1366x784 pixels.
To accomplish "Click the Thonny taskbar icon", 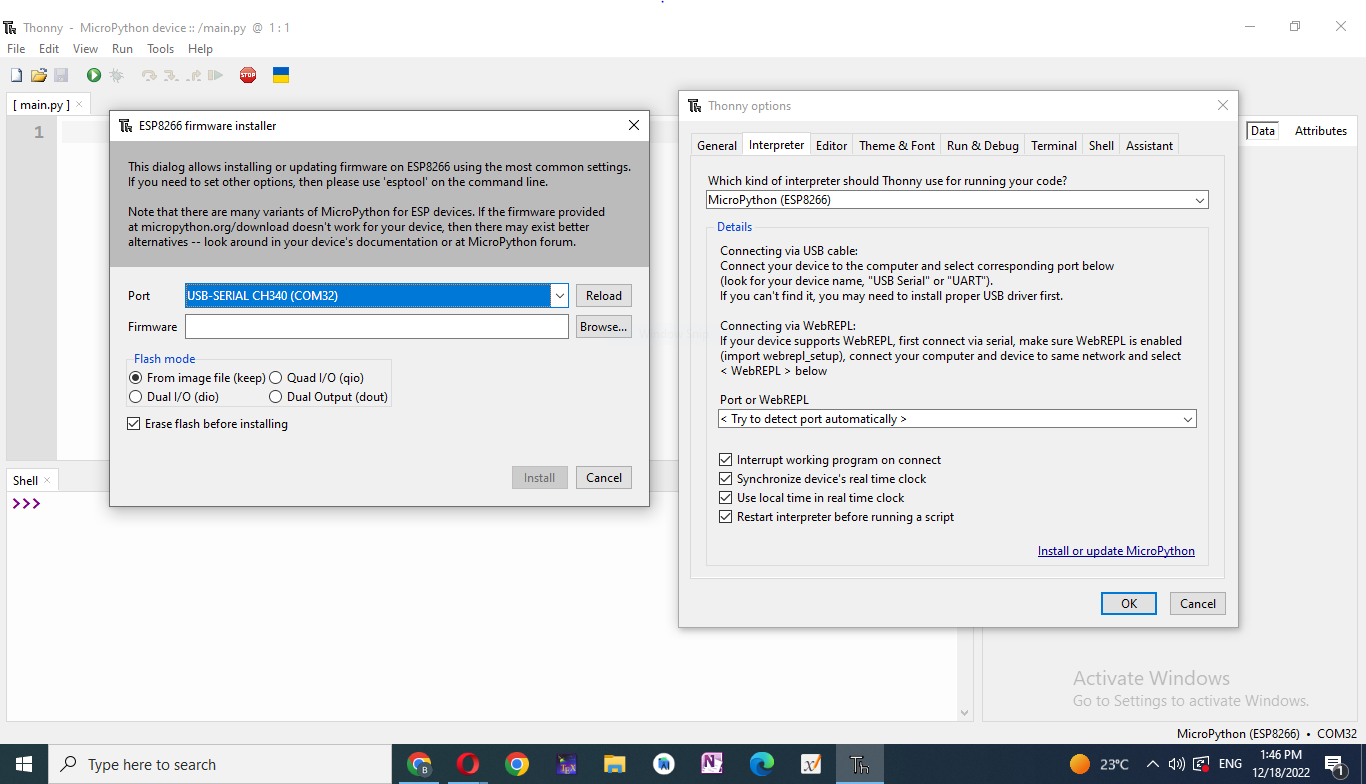I will (859, 764).
